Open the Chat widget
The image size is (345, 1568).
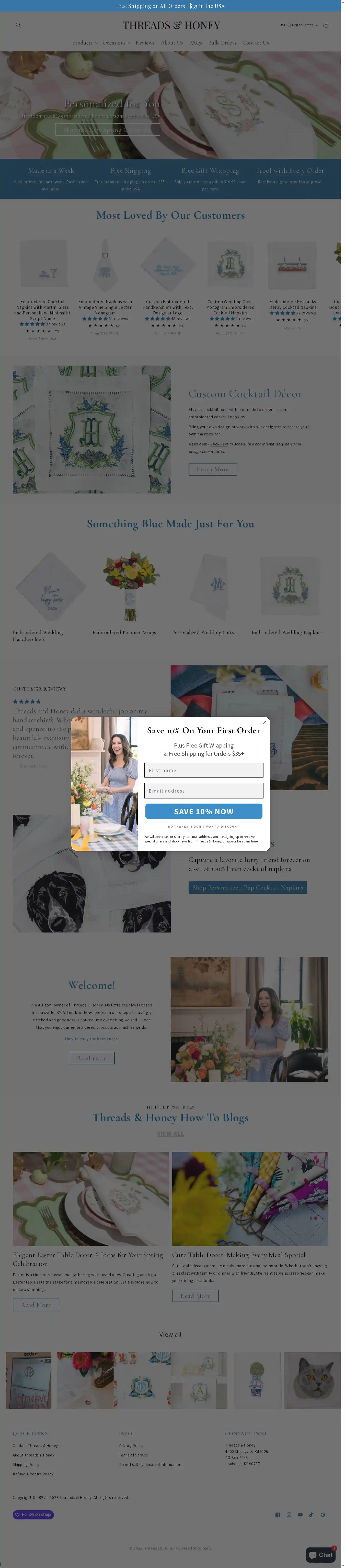pos(321,1555)
